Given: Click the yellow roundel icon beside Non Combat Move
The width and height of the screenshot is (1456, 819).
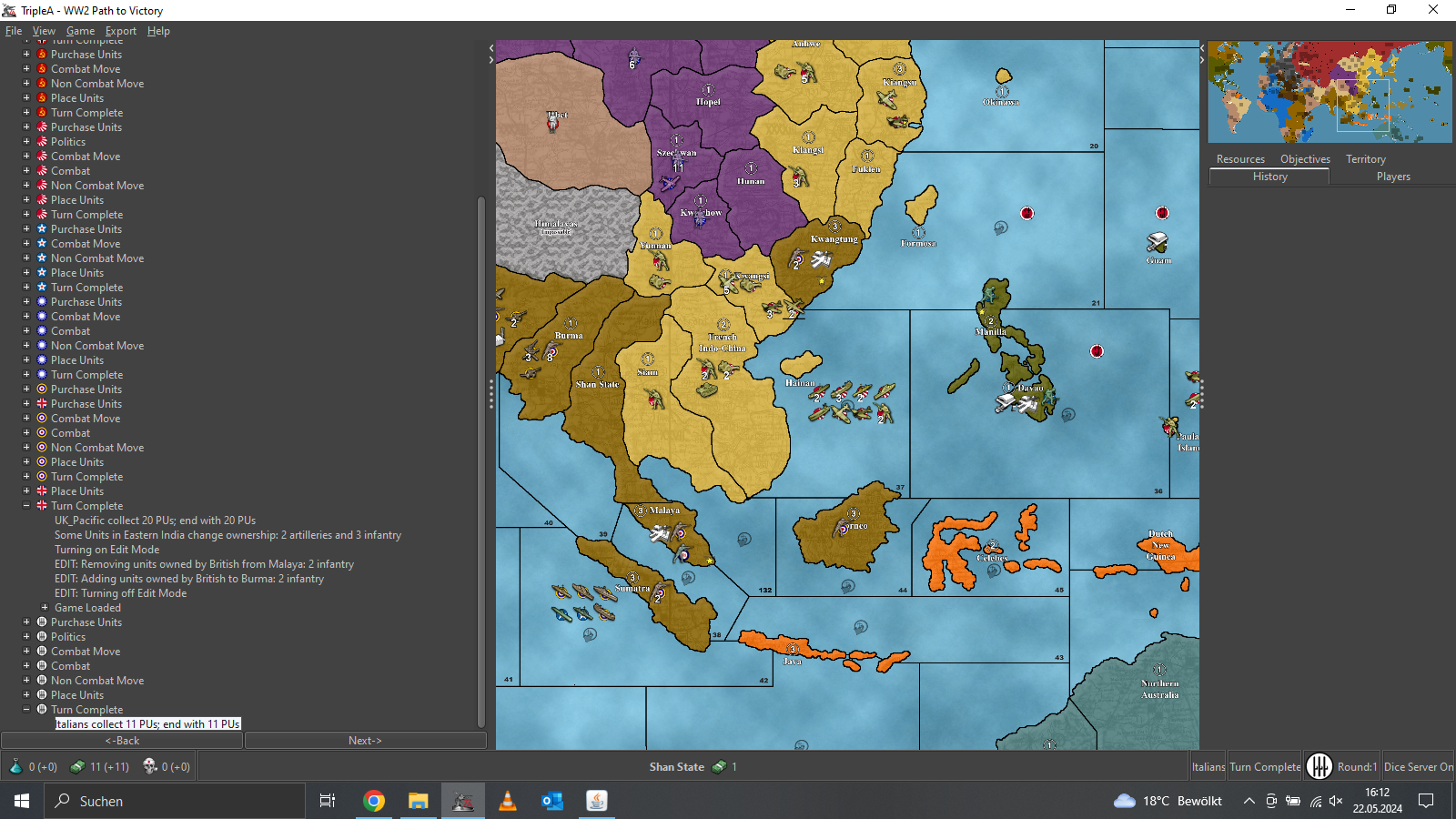Looking at the screenshot, I should pyautogui.click(x=42, y=447).
